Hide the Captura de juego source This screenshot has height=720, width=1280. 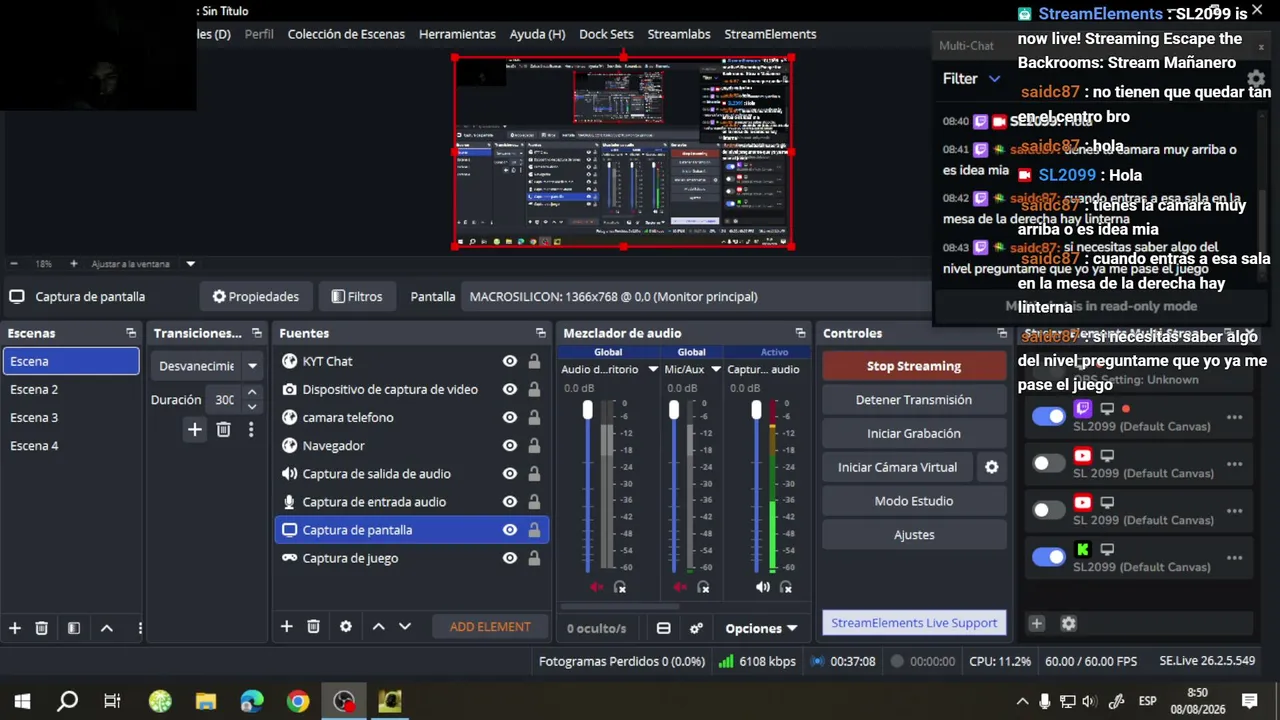510,558
